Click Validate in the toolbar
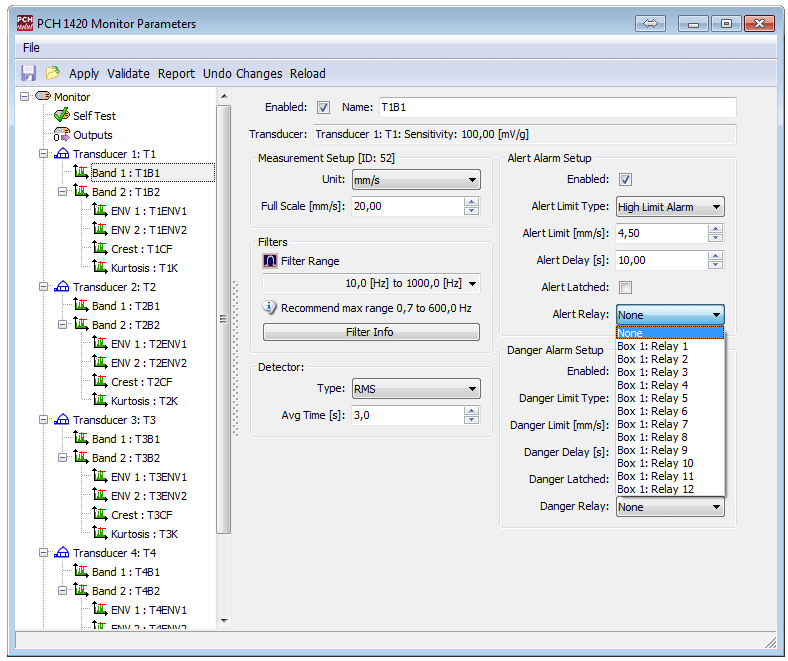 tap(128, 73)
